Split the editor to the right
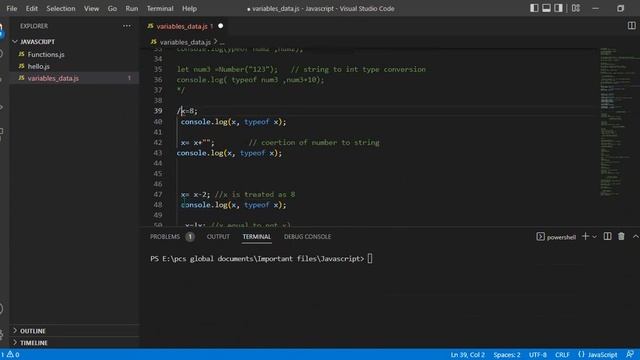 [631, 26]
